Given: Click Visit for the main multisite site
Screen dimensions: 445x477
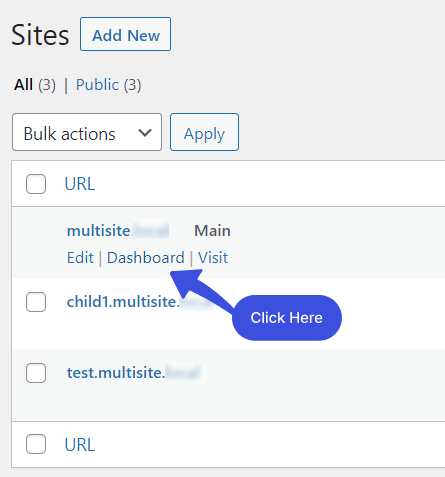Looking at the screenshot, I should (213, 258).
